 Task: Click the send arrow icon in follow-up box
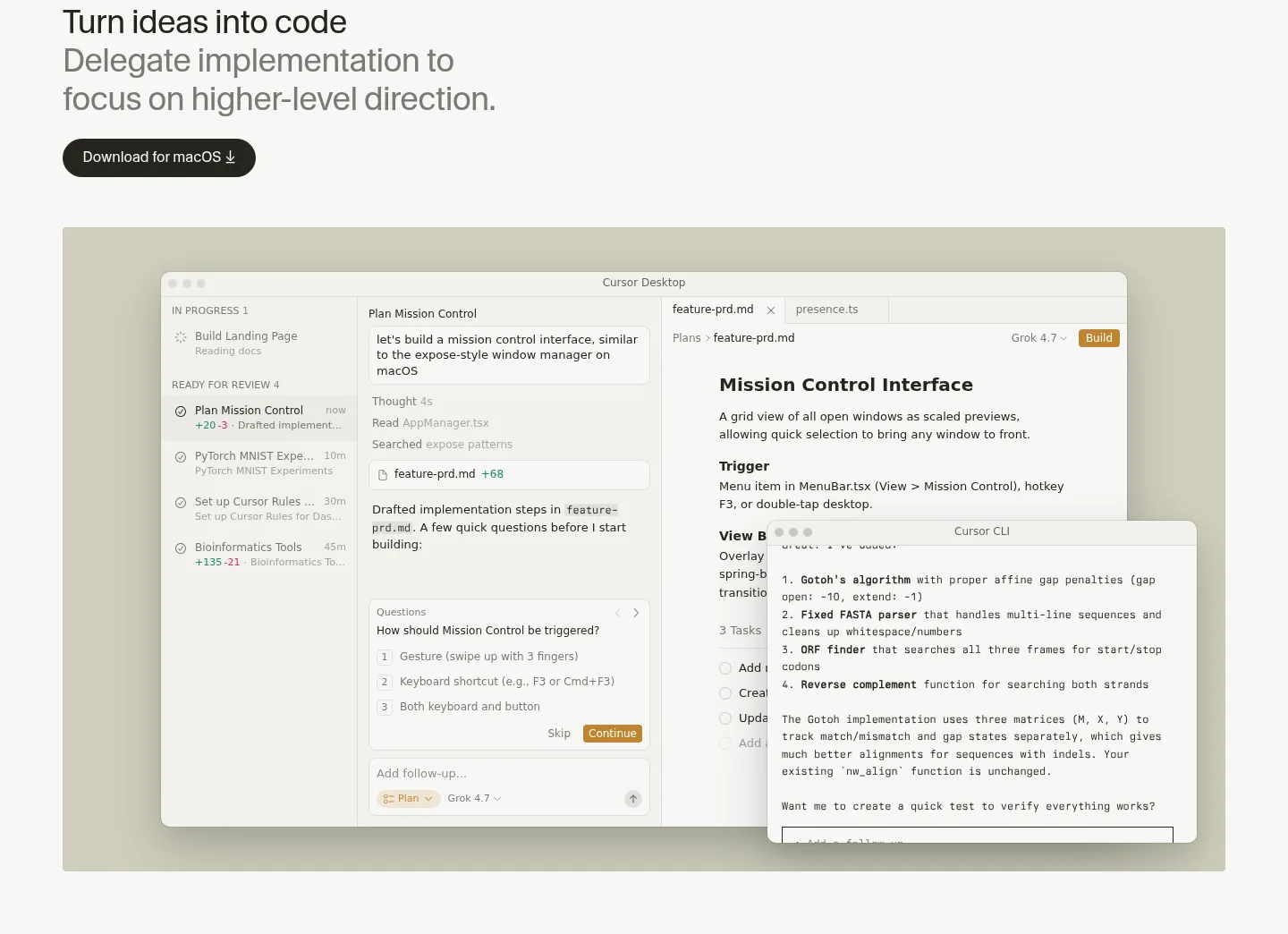(x=633, y=799)
